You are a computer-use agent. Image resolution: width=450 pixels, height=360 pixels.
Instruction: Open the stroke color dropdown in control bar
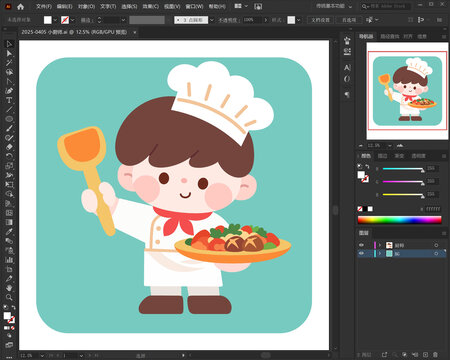click(x=72, y=20)
